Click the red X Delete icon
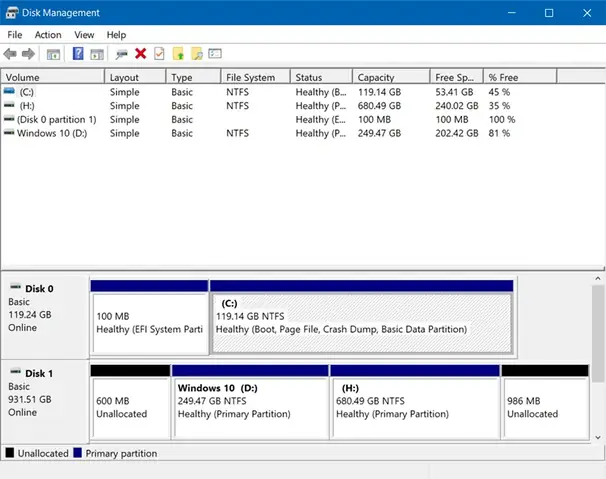606x479 pixels. [141, 54]
